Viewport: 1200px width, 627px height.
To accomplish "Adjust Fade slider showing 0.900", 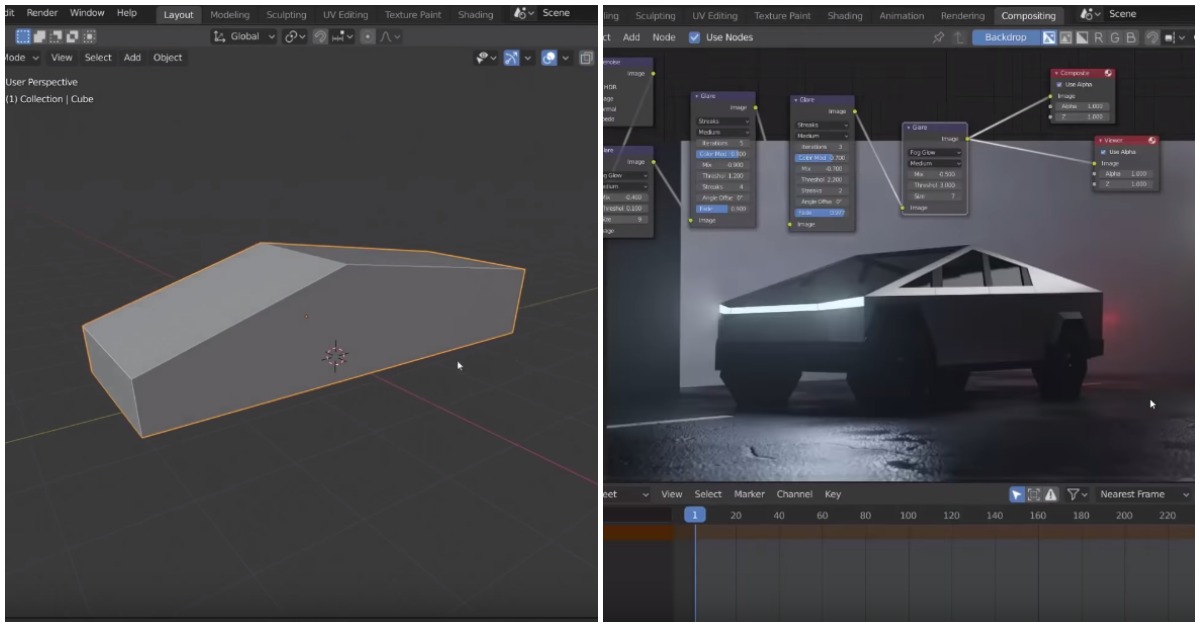I will click(x=721, y=209).
